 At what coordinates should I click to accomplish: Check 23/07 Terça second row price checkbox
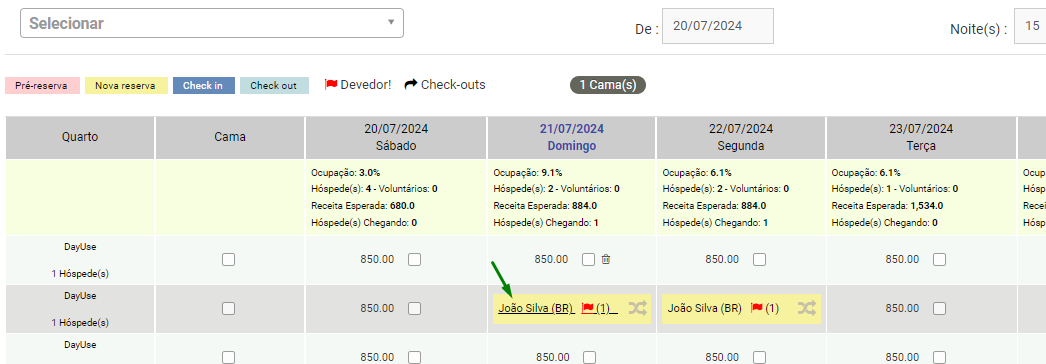939,308
